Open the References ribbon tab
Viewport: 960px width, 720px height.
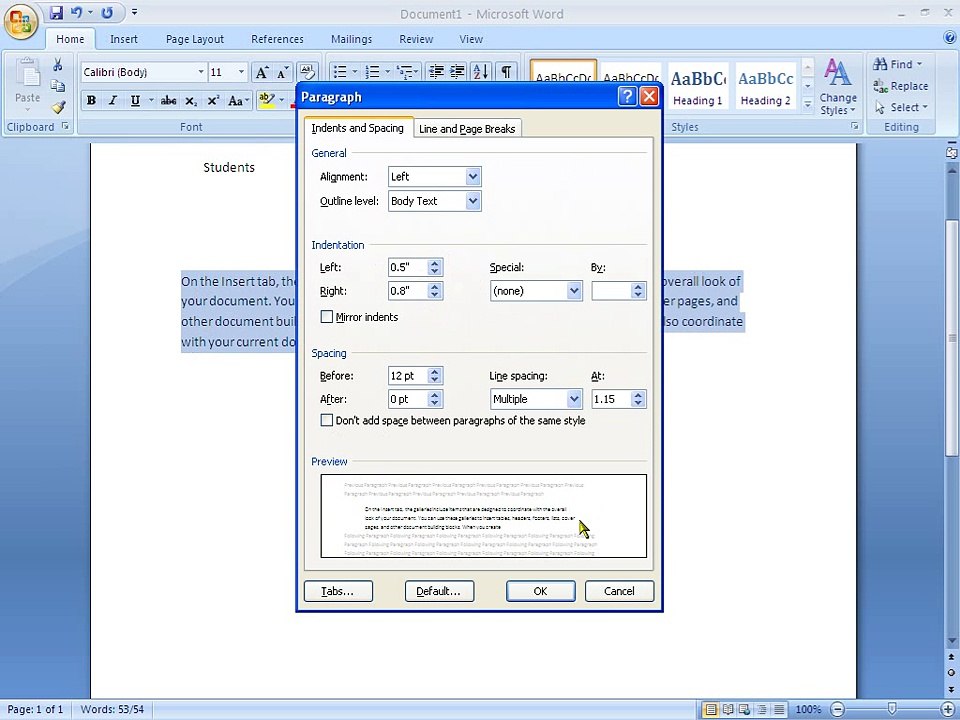coord(277,39)
